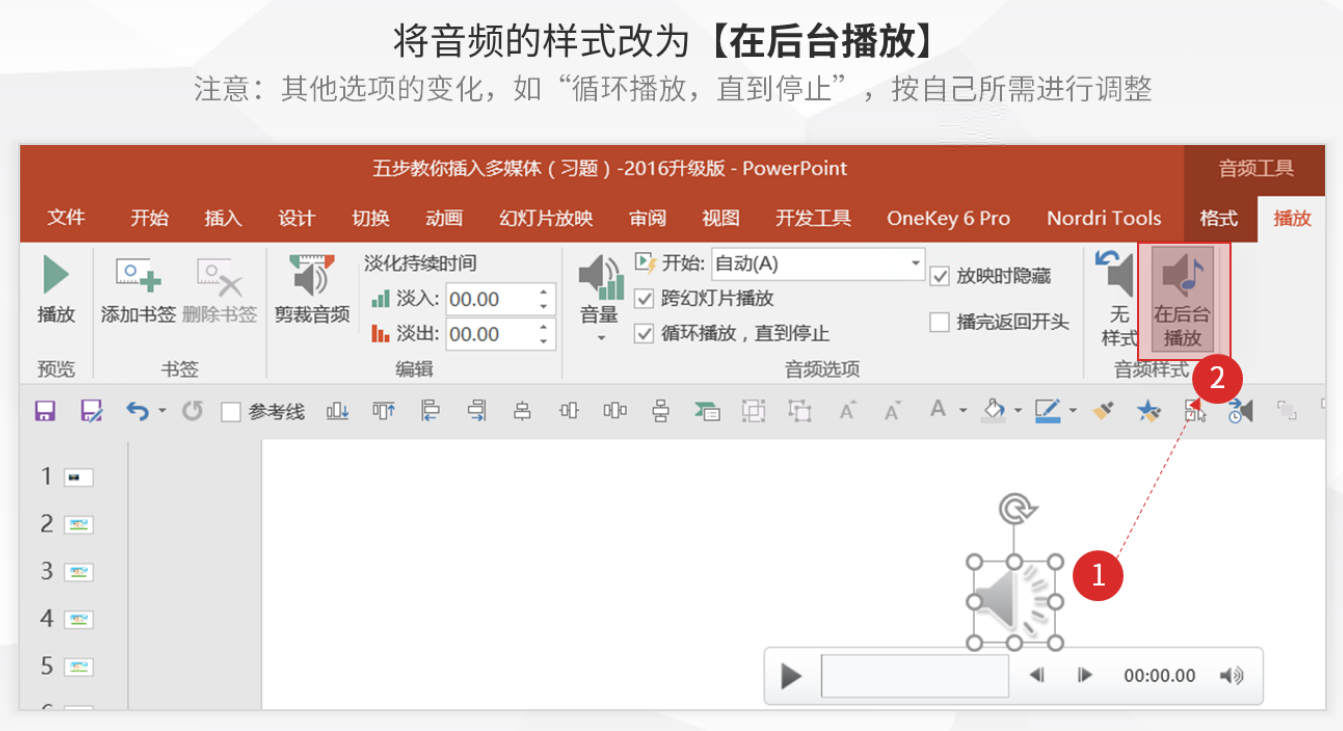Click the Save As icon with pencil
Viewport: 1343px width, 731px height.
[x=91, y=410]
